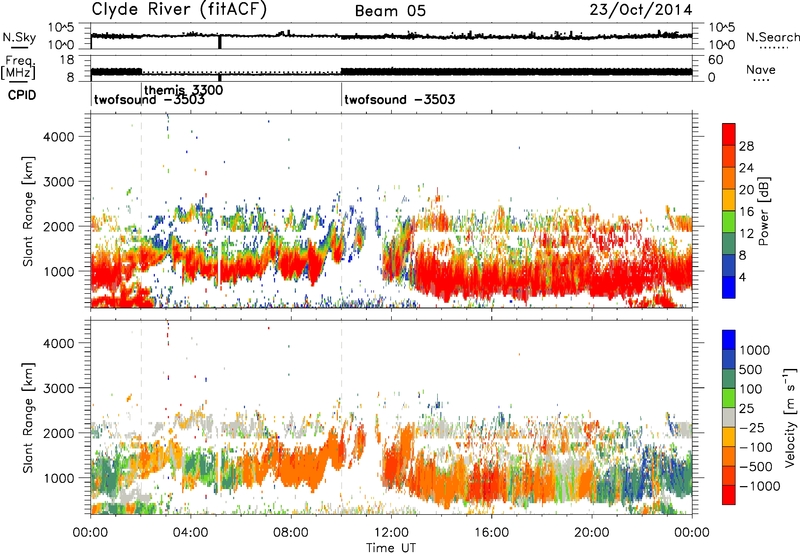Image resolution: width=800 pixels, height=554 pixels.
Task: Click the "28" tick on Power color bar
Action: [746, 146]
